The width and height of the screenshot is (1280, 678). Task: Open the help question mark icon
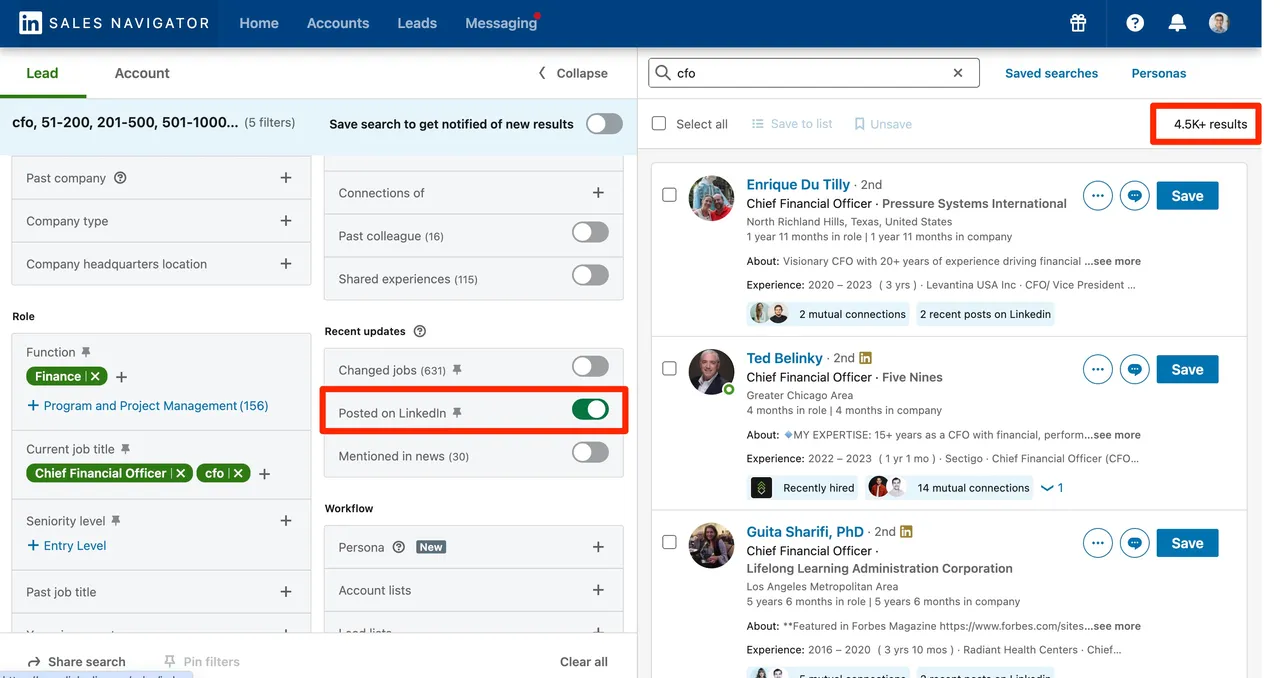click(1135, 23)
